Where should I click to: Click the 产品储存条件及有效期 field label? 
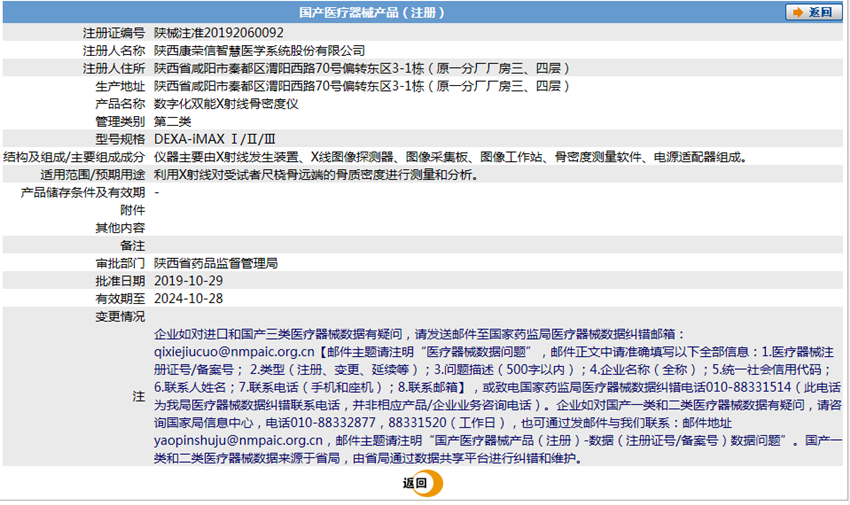click(x=83, y=192)
